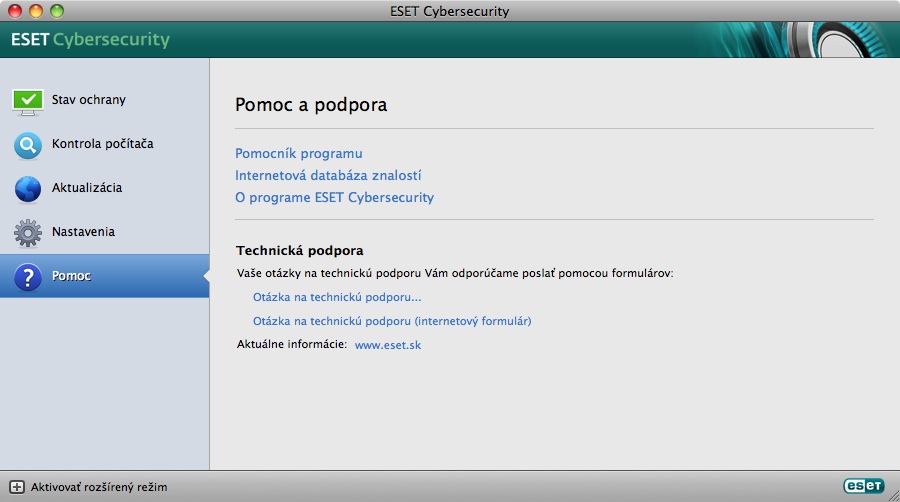Screen dimensions: 900x502
Task: Close the ESET Cybersecurity window
Action: [x=14, y=11]
